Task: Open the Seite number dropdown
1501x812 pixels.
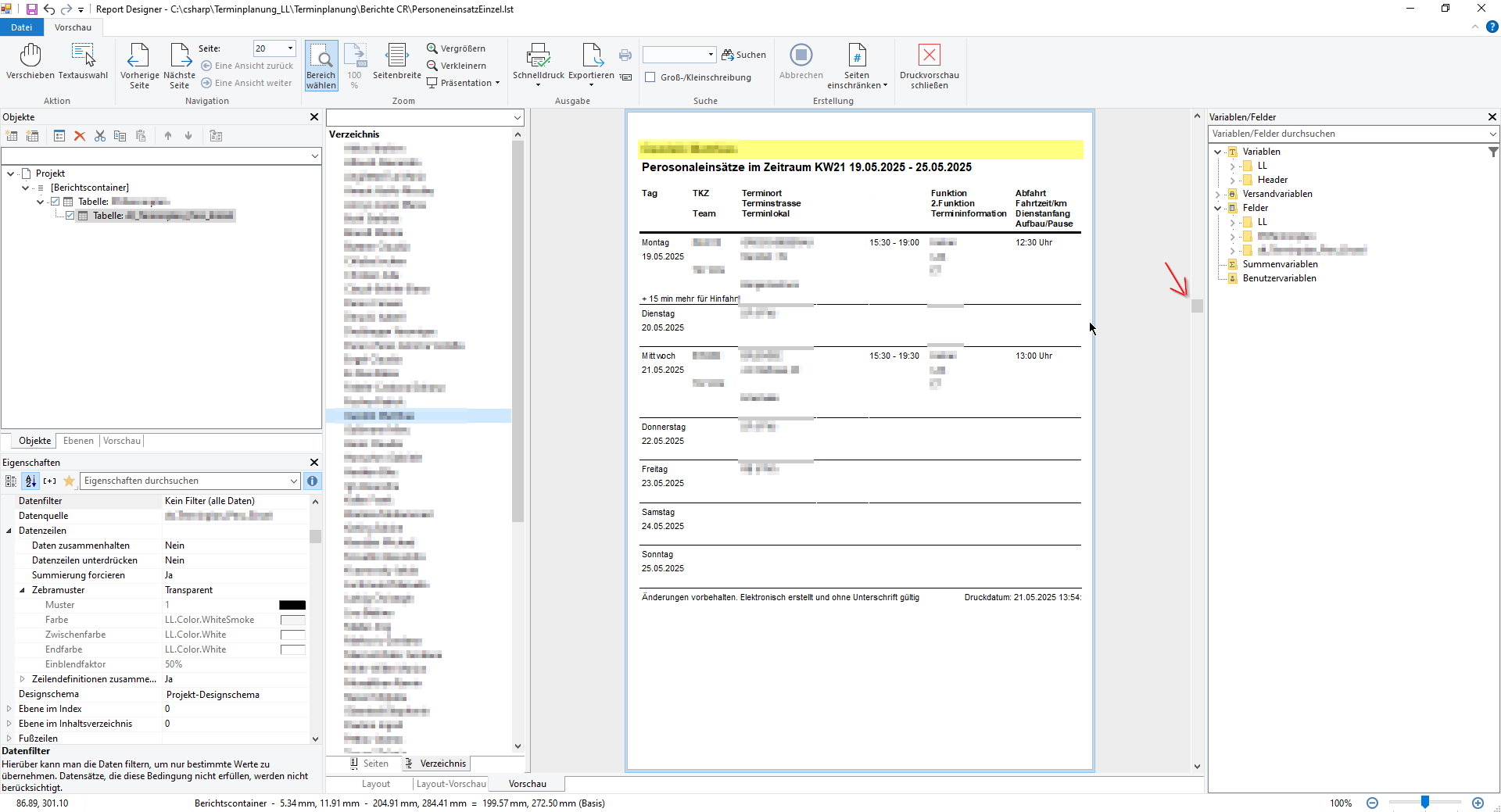Action: 290,48
